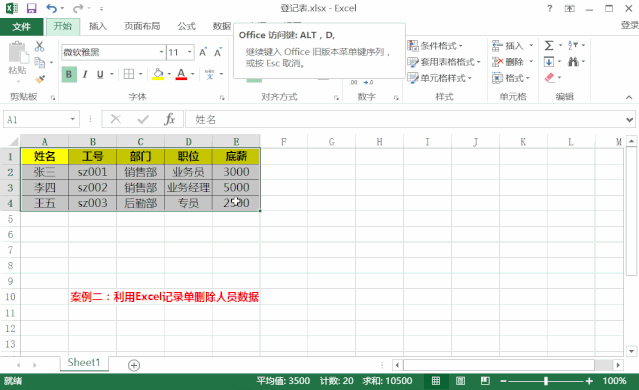Click the 100% zoom level text

pos(614,381)
